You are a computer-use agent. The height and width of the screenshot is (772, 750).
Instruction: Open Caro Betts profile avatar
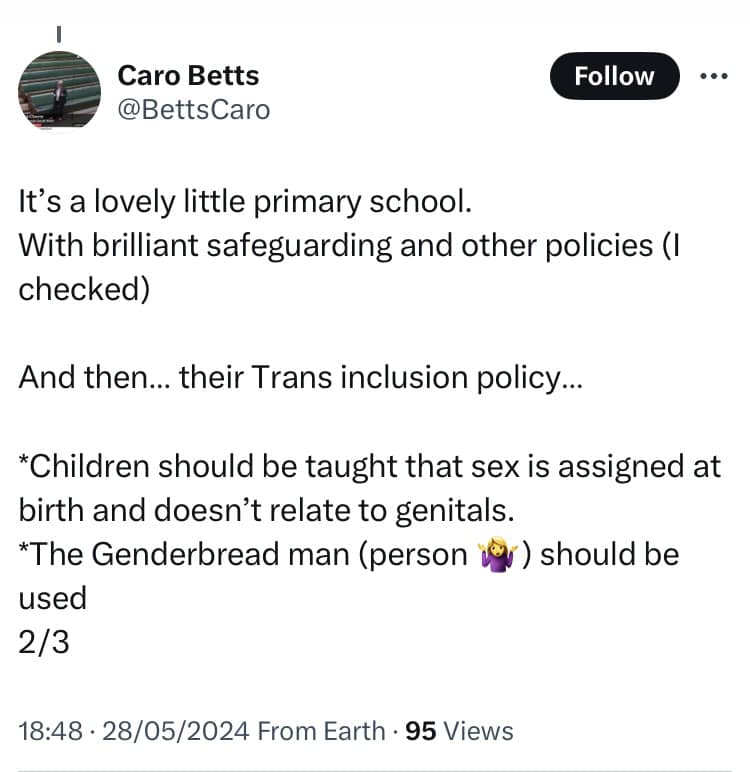(x=60, y=91)
